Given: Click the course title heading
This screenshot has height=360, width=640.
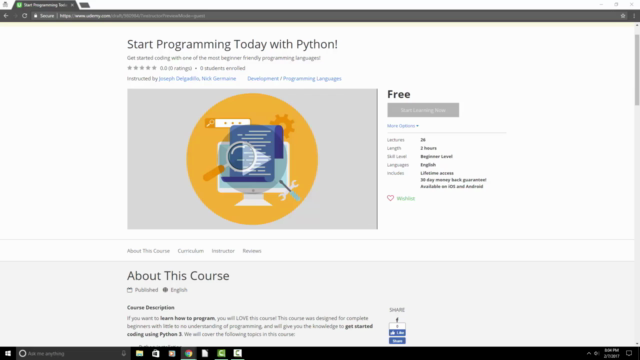Looking at the screenshot, I should pyautogui.click(x=232, y=44).
